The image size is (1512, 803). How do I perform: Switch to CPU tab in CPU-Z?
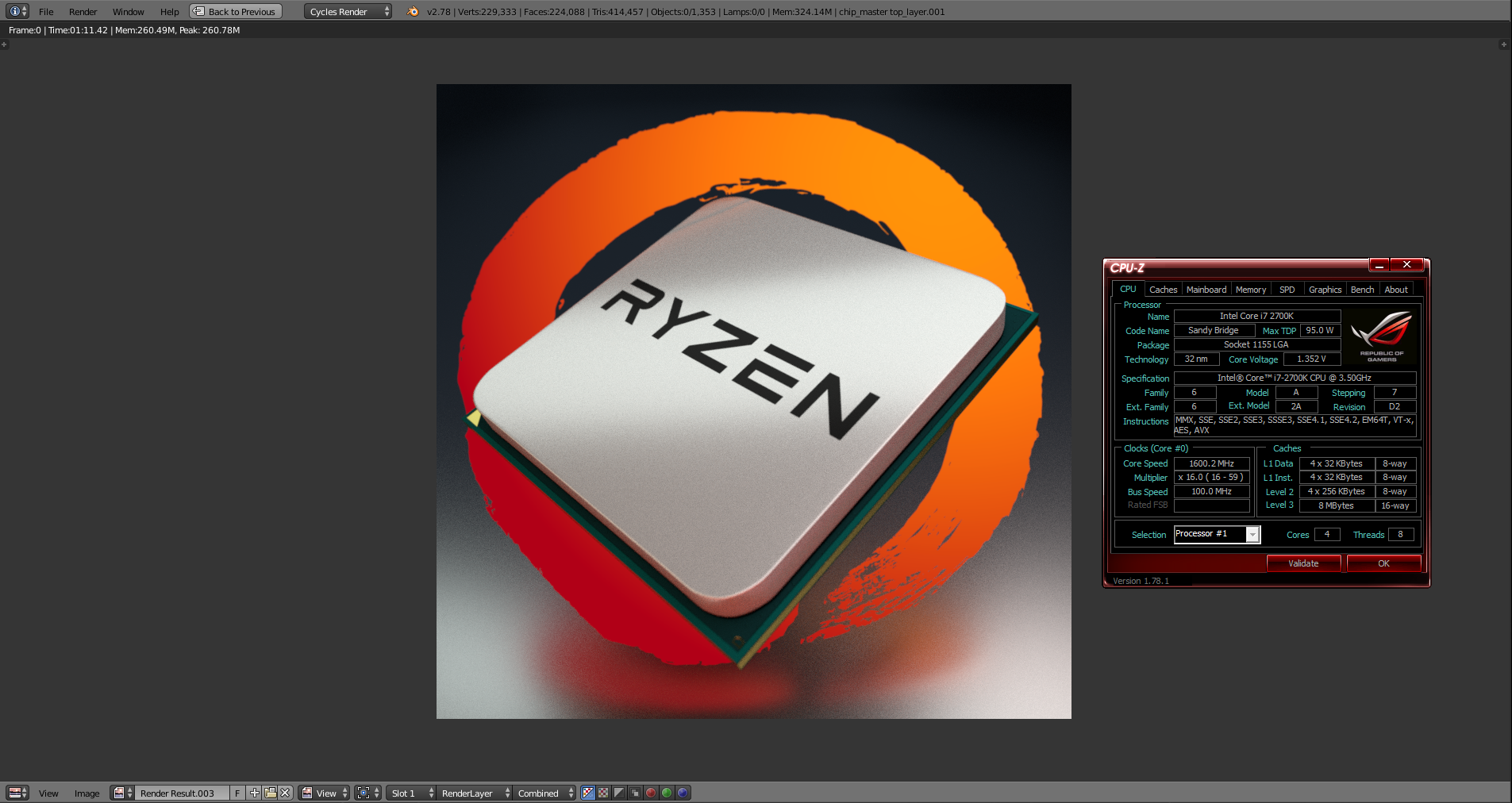coord(1128,289)
